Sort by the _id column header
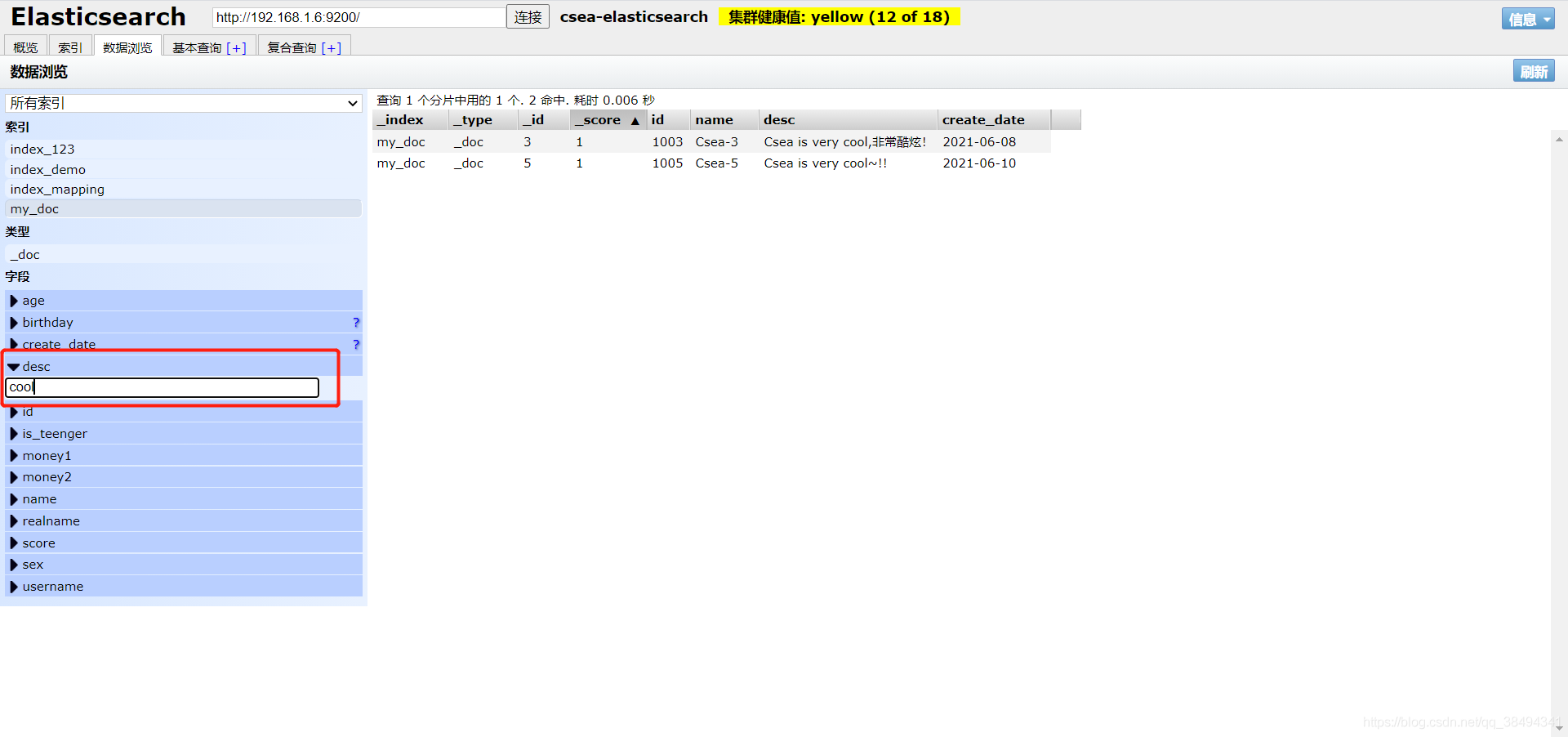 tap(545, 120)
